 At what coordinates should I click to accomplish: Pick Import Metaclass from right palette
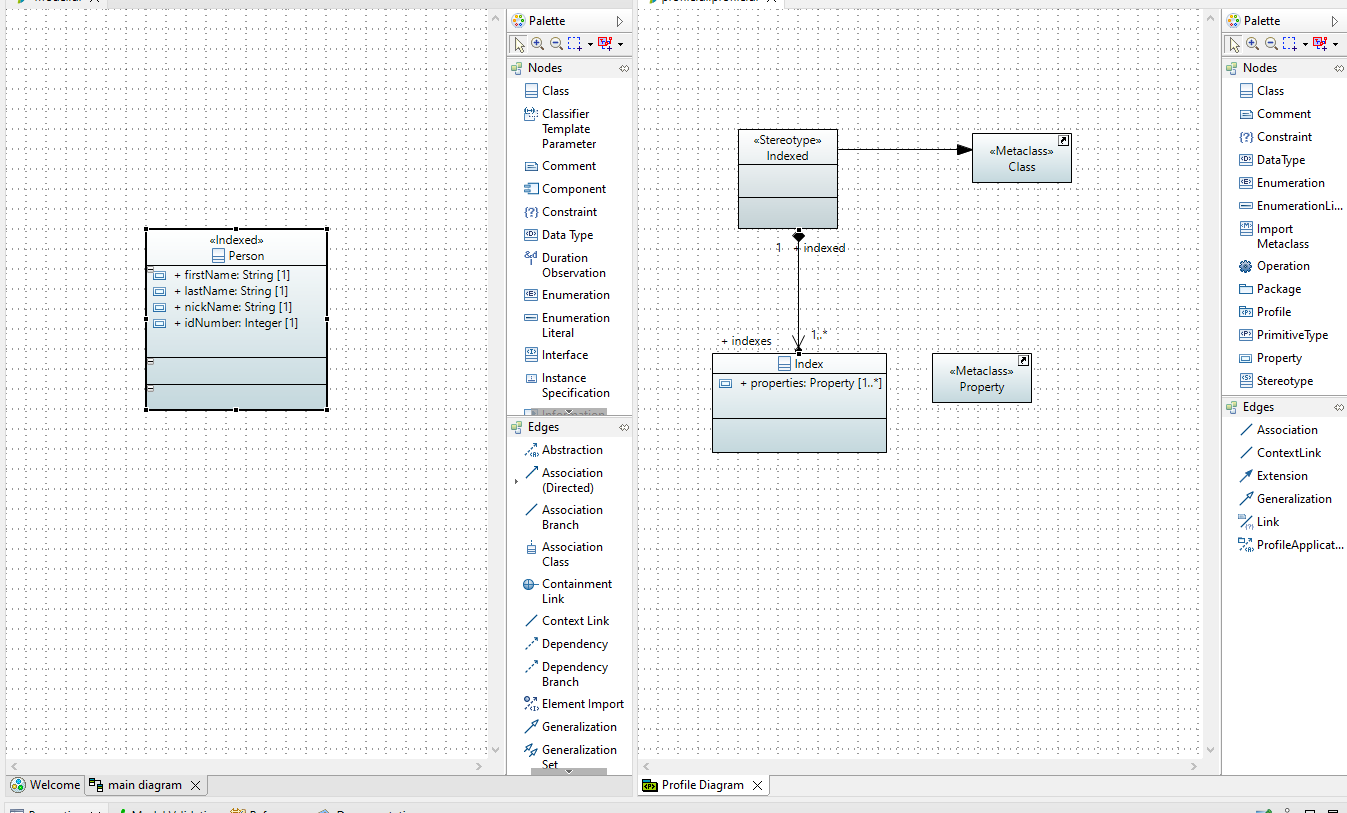[1282, 236]
